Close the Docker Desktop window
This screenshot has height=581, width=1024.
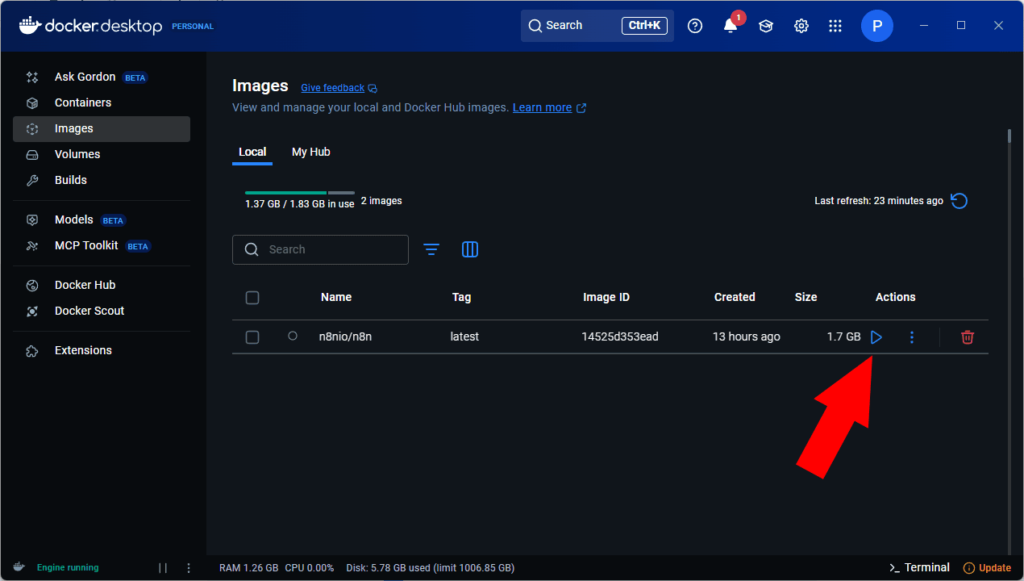[x=998, y=25]
